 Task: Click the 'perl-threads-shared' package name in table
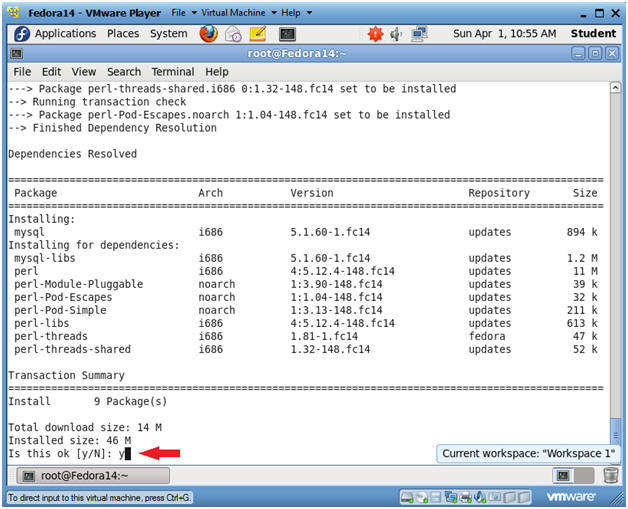coord(72,349)
